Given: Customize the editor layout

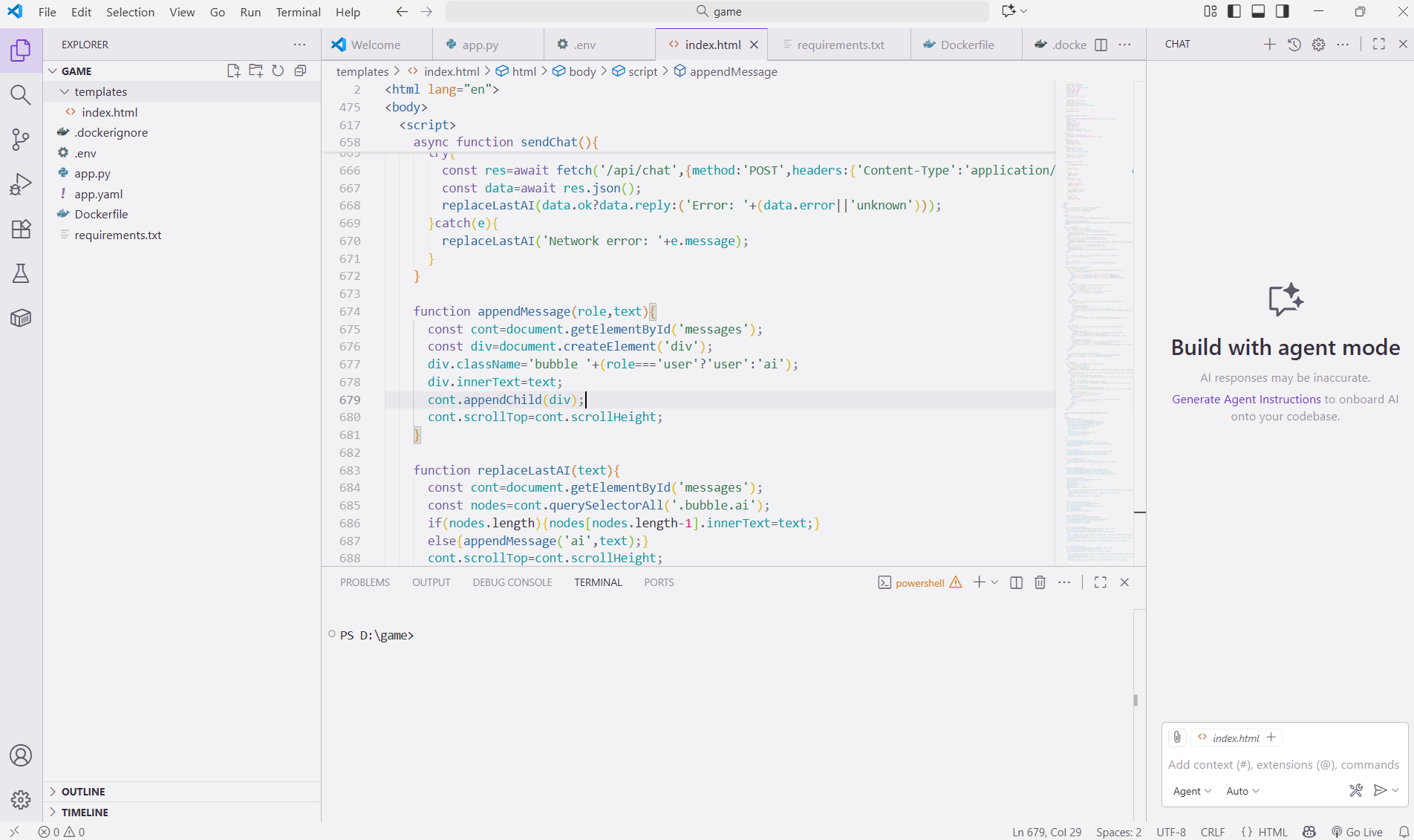Looking at the screenshot, I should pos(1211,11).
